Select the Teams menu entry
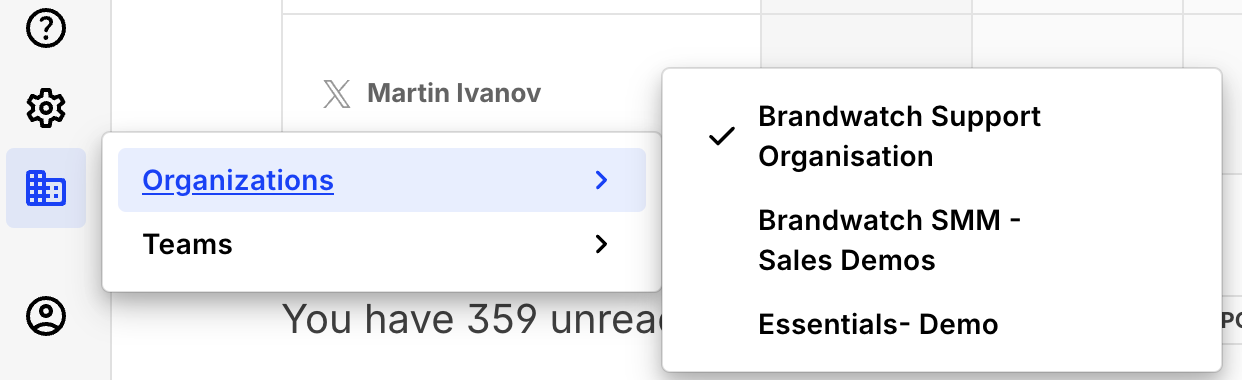This screenshot has width=1242, height=380. click(382, 244)
